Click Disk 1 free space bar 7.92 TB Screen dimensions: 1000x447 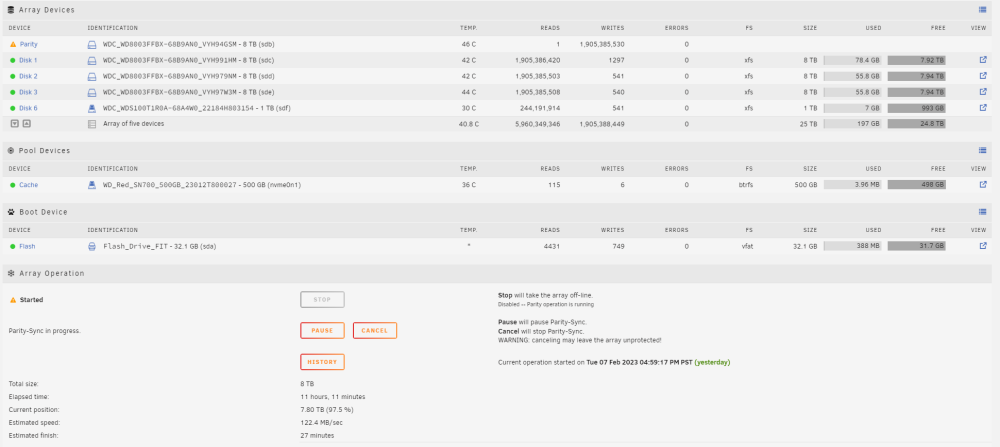click(x=916, y=61)
